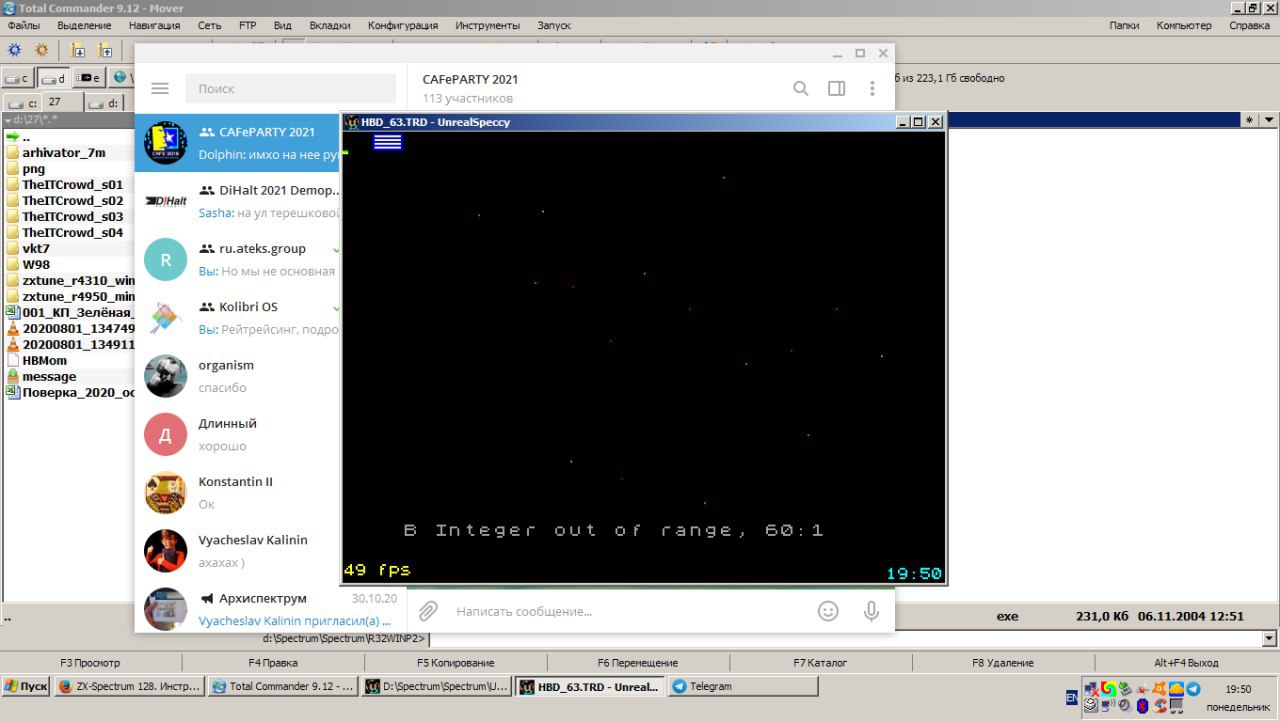This screenshot has width=1280, height=722.
Task: Open Выделение menu
Action: pyautogui.click(x=84, y=25)
